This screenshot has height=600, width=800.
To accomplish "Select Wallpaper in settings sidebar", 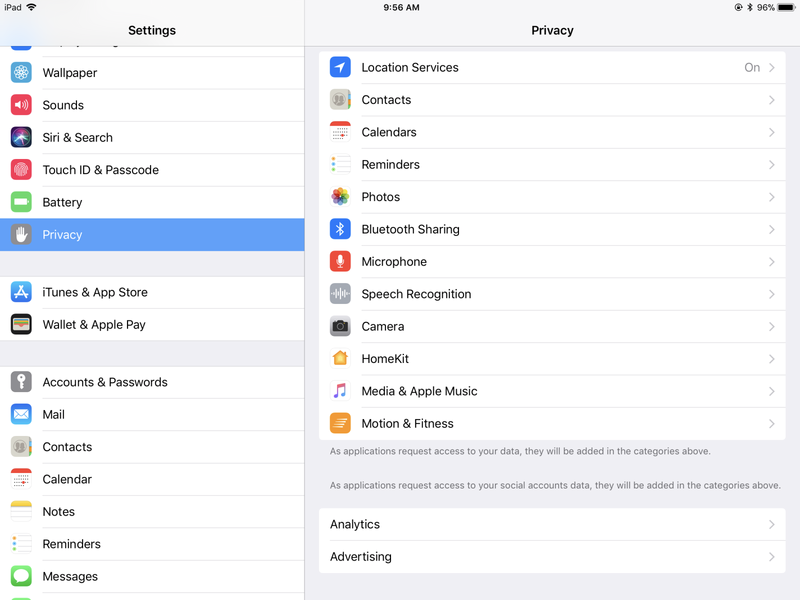I will [152, 72].
